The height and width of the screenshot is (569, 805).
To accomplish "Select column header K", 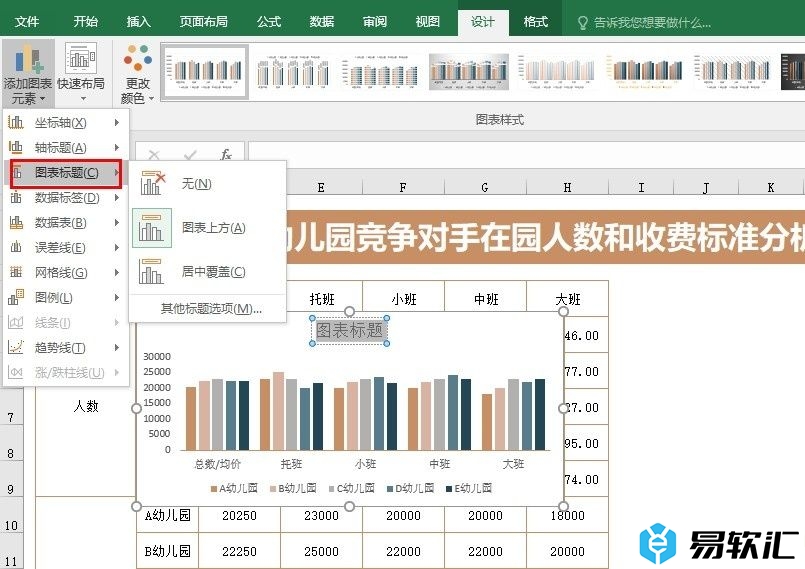I will click(x=771, y=187).
